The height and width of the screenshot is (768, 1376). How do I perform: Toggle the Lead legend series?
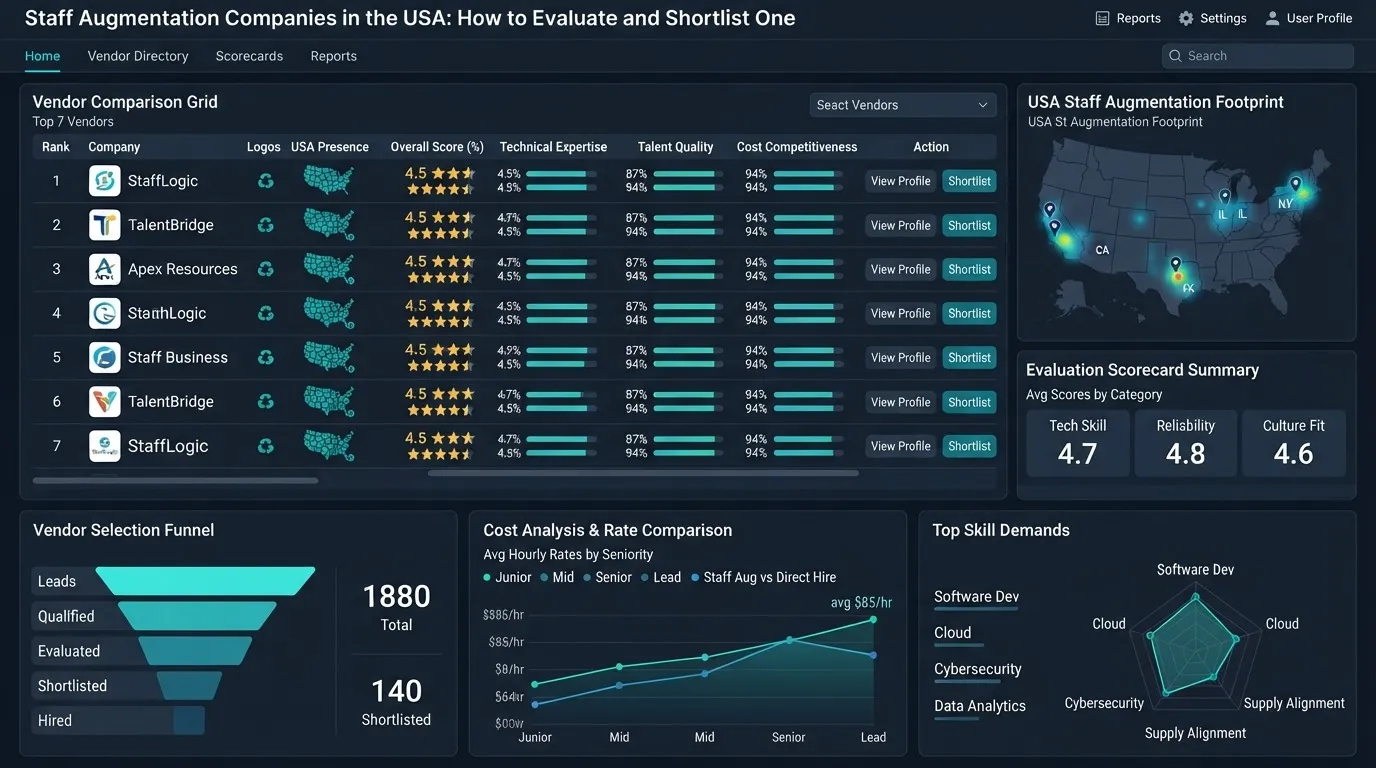660,577
